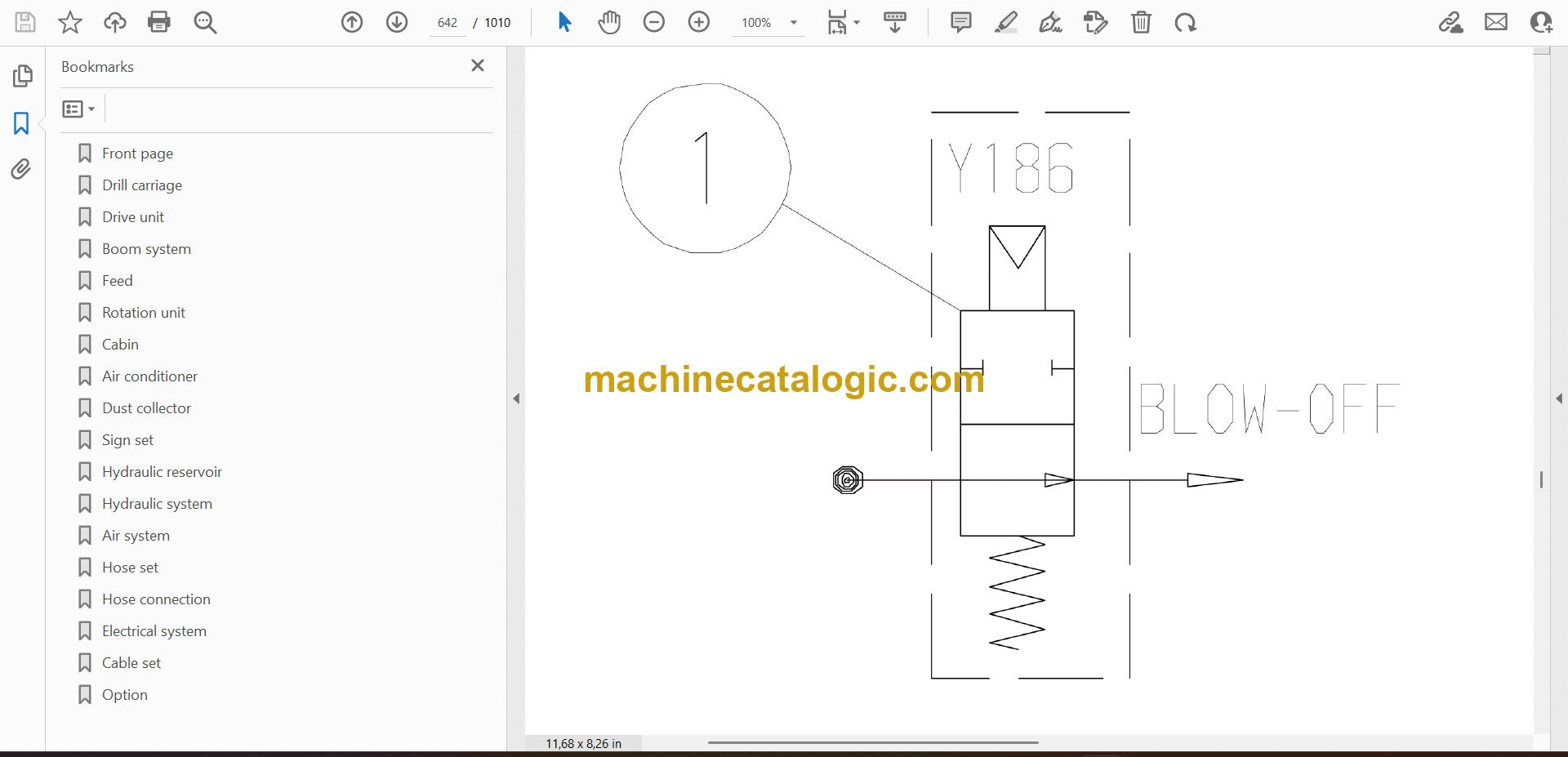Click the zoom out minus icon

tap(654, 22)
